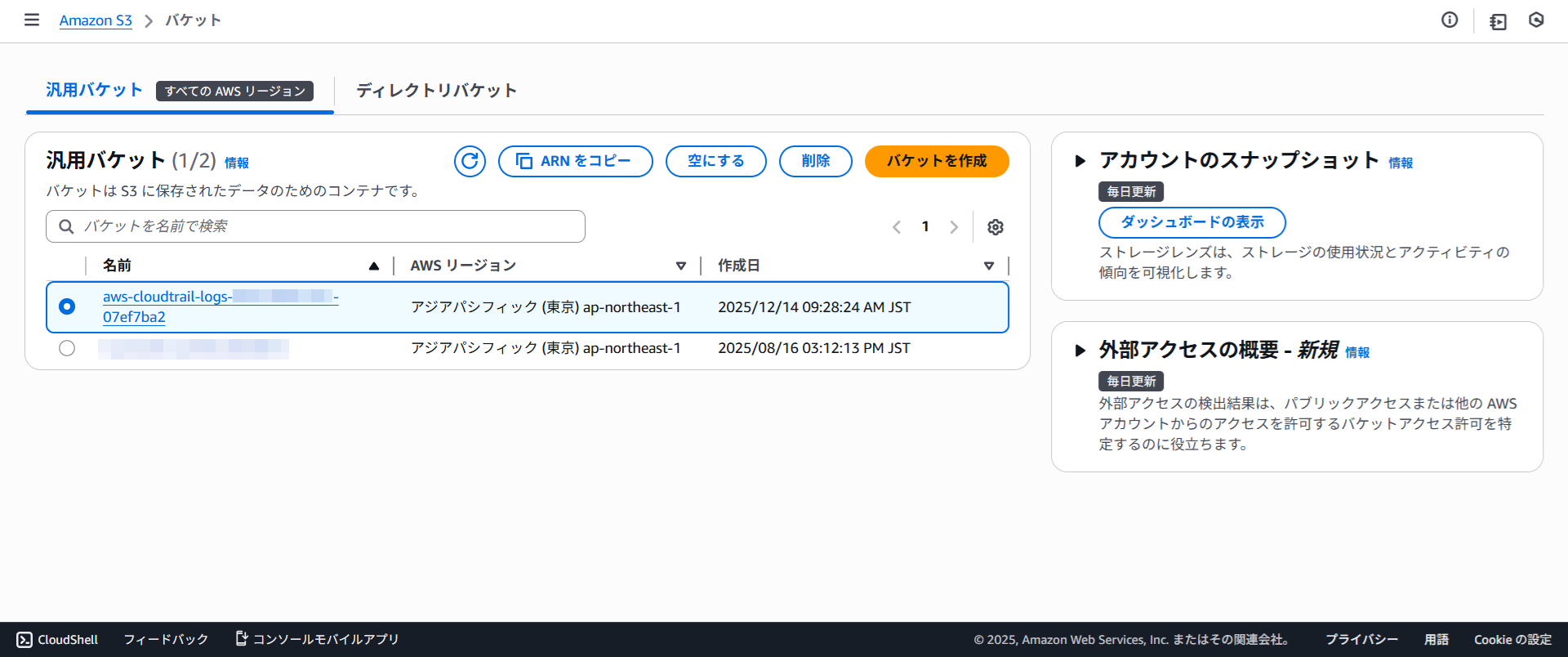Select the 汎用バケット tab
1568x657 pixels.
[95, 90]
